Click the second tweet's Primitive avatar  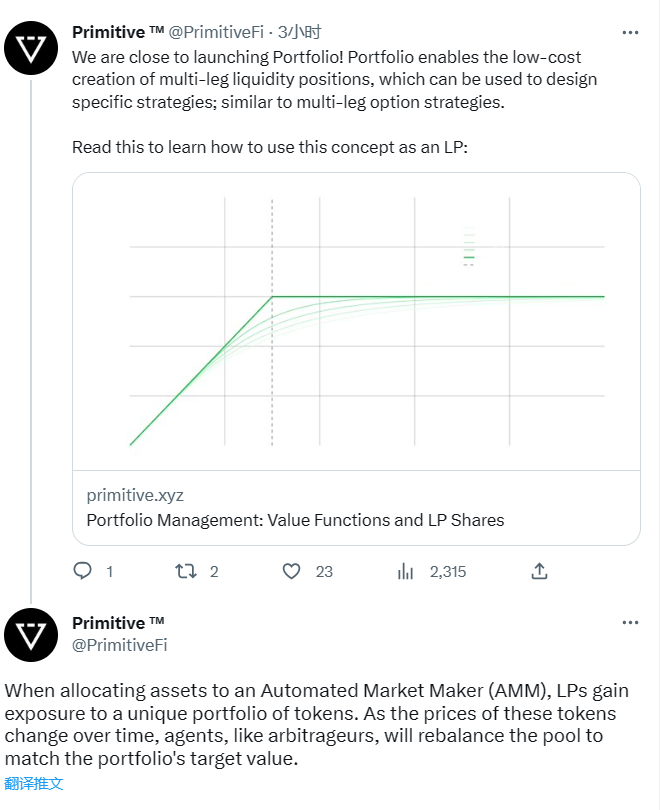pyautogui.click(x=31, y=635)
